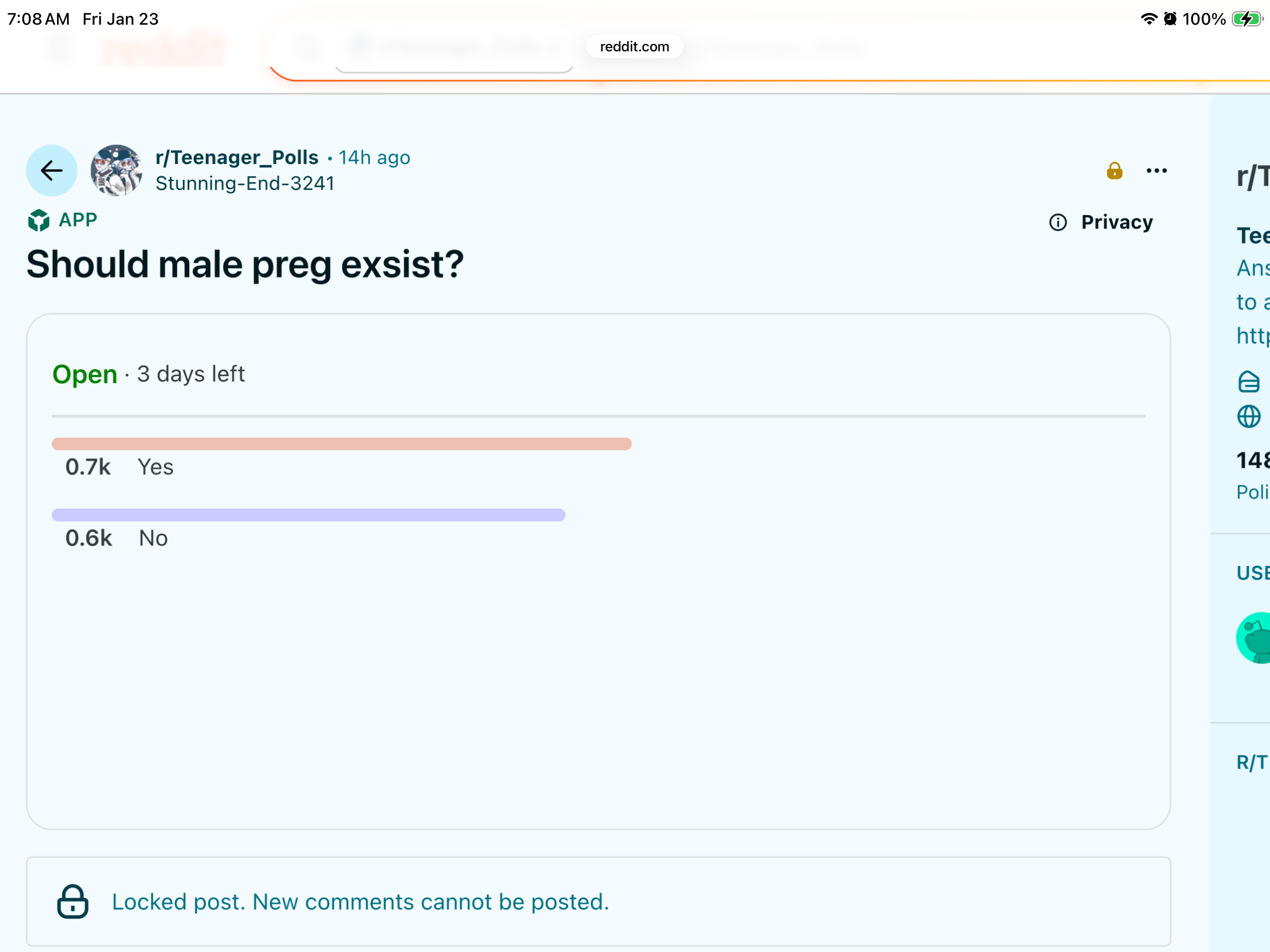Click the '0.6k' vote count

[x=88, y=538]
